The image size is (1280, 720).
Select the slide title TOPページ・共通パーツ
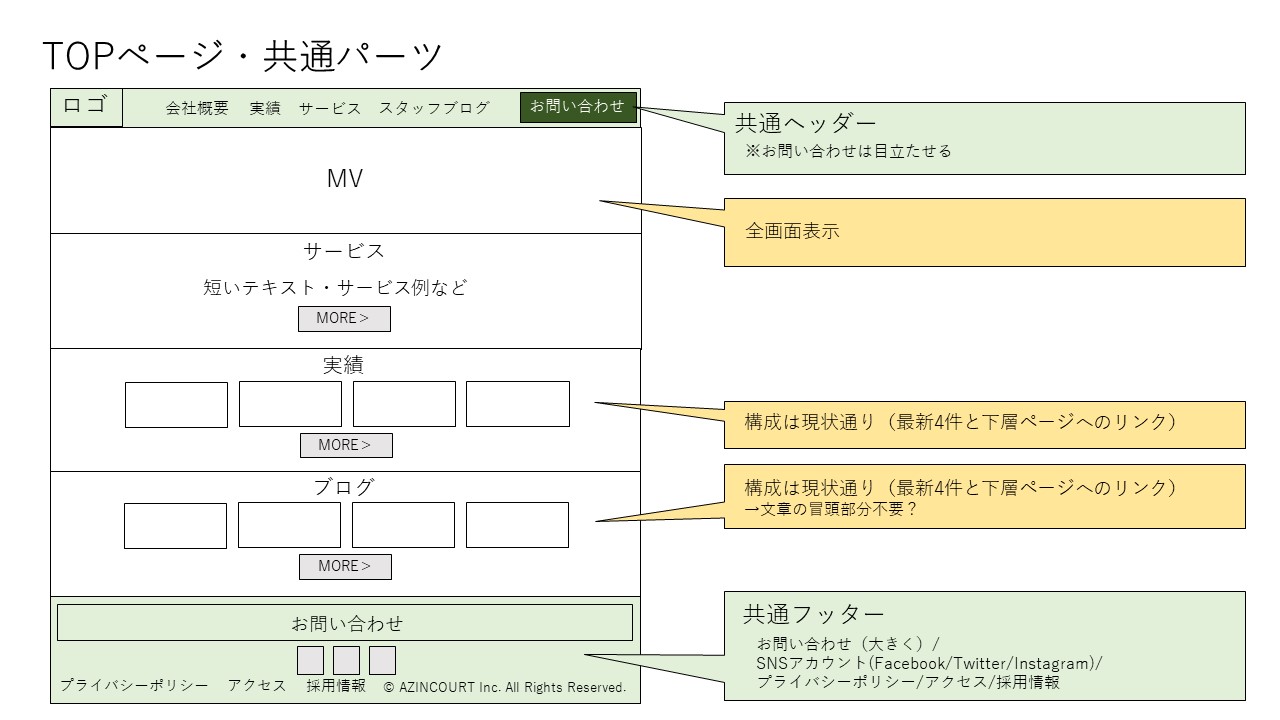242,56
